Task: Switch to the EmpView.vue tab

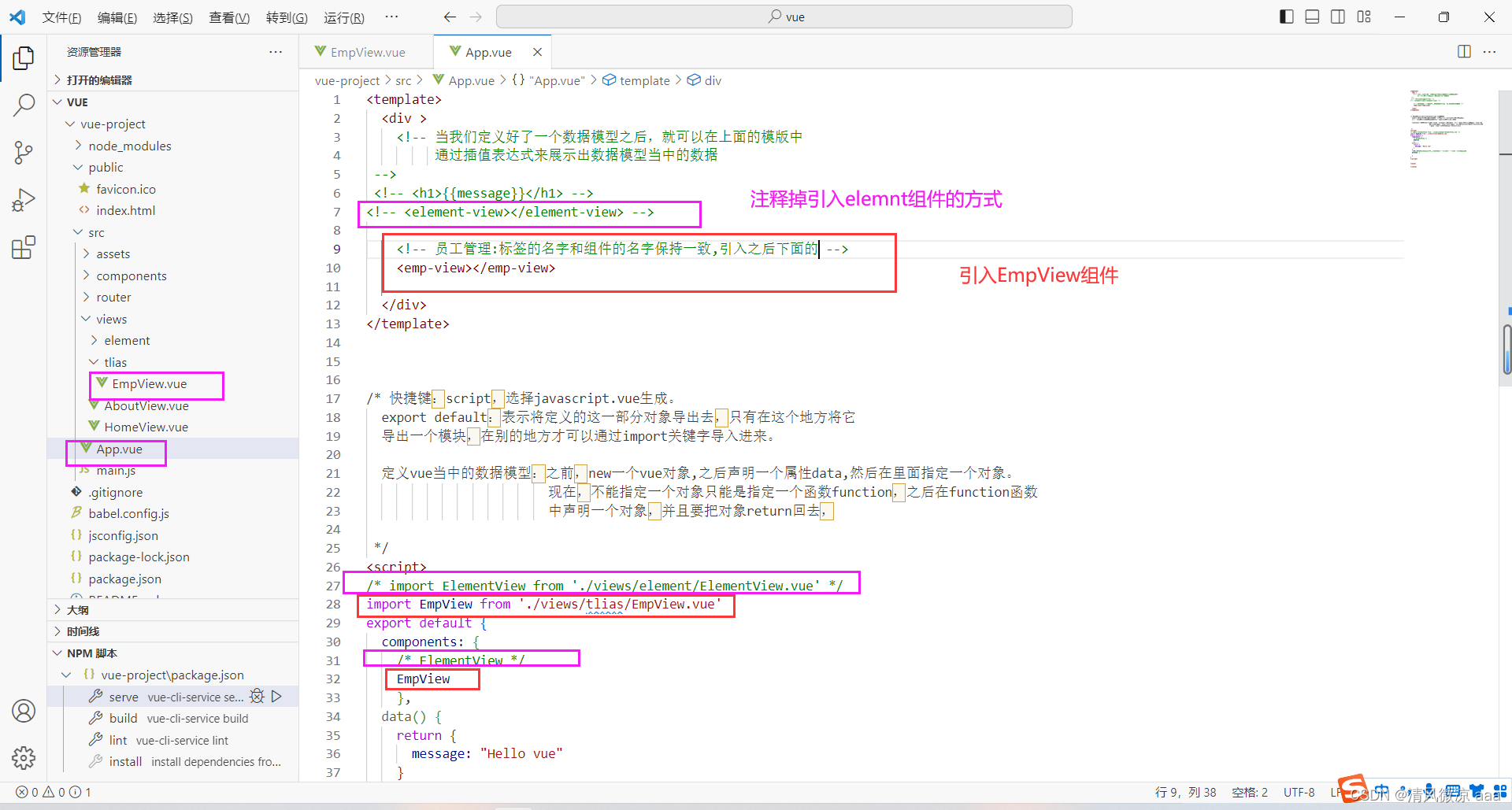Action: tap(367, 52)
